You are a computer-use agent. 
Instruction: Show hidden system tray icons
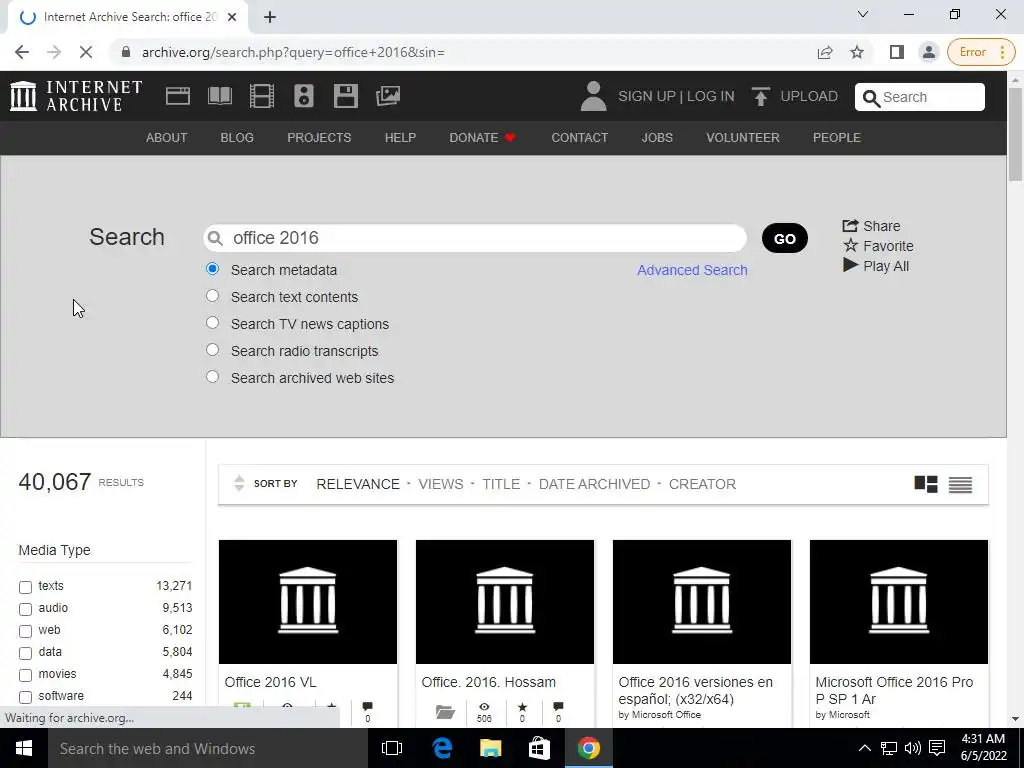pyautogui.click(x=864, y=748)
